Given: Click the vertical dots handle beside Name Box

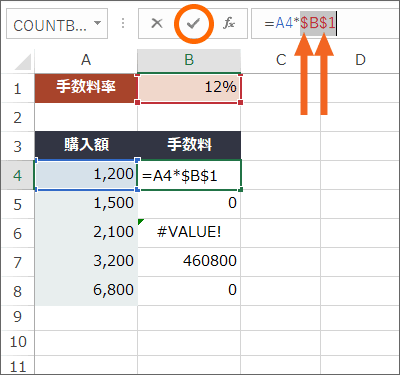Looking at the screenshot, I should 123,23.
